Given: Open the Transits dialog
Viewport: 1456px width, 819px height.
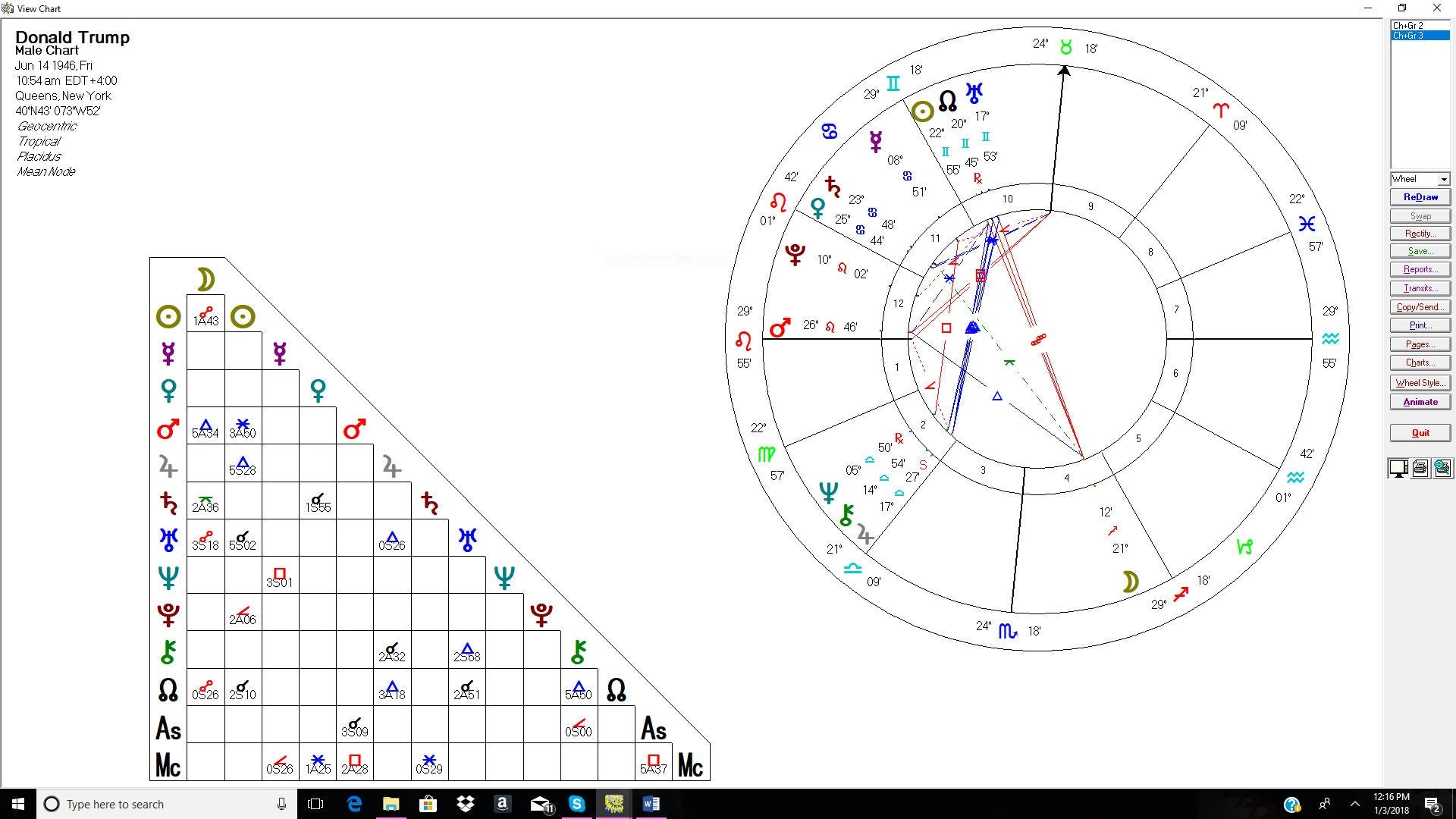Looking at the screenshot, I should coord(1420,288).
